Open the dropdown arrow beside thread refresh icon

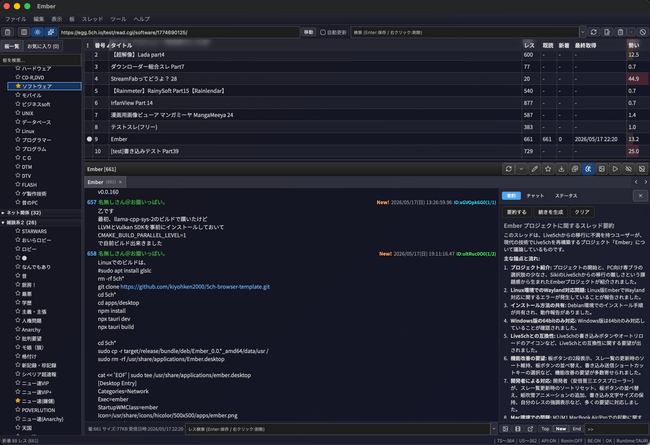[x=521, y=169]
